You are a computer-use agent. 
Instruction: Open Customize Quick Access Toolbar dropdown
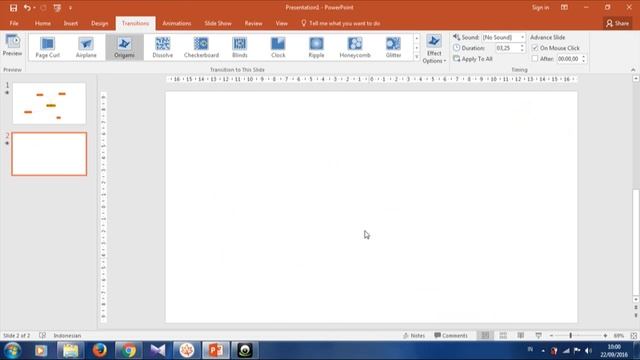70,8
